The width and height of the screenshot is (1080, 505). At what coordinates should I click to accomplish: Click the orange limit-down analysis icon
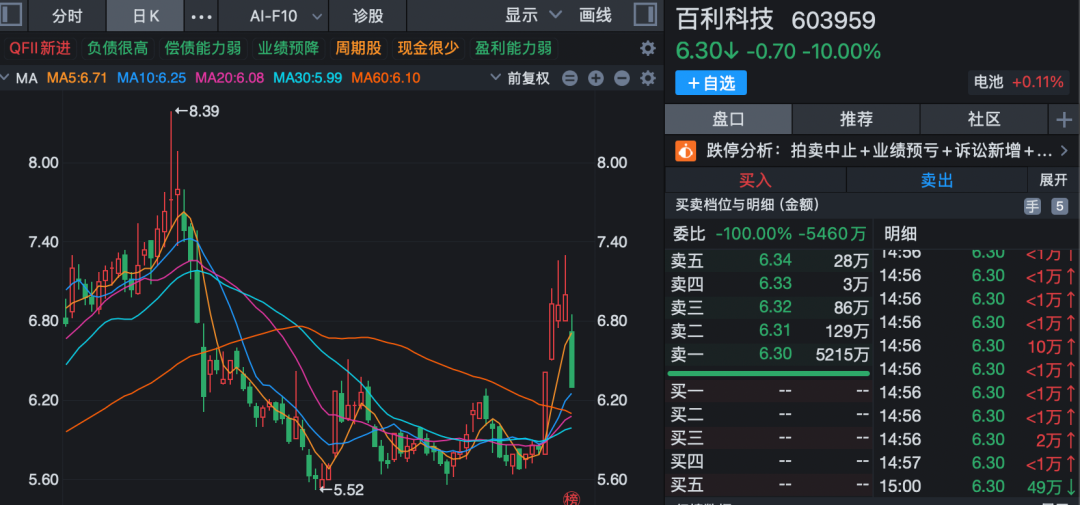[686, 151]
